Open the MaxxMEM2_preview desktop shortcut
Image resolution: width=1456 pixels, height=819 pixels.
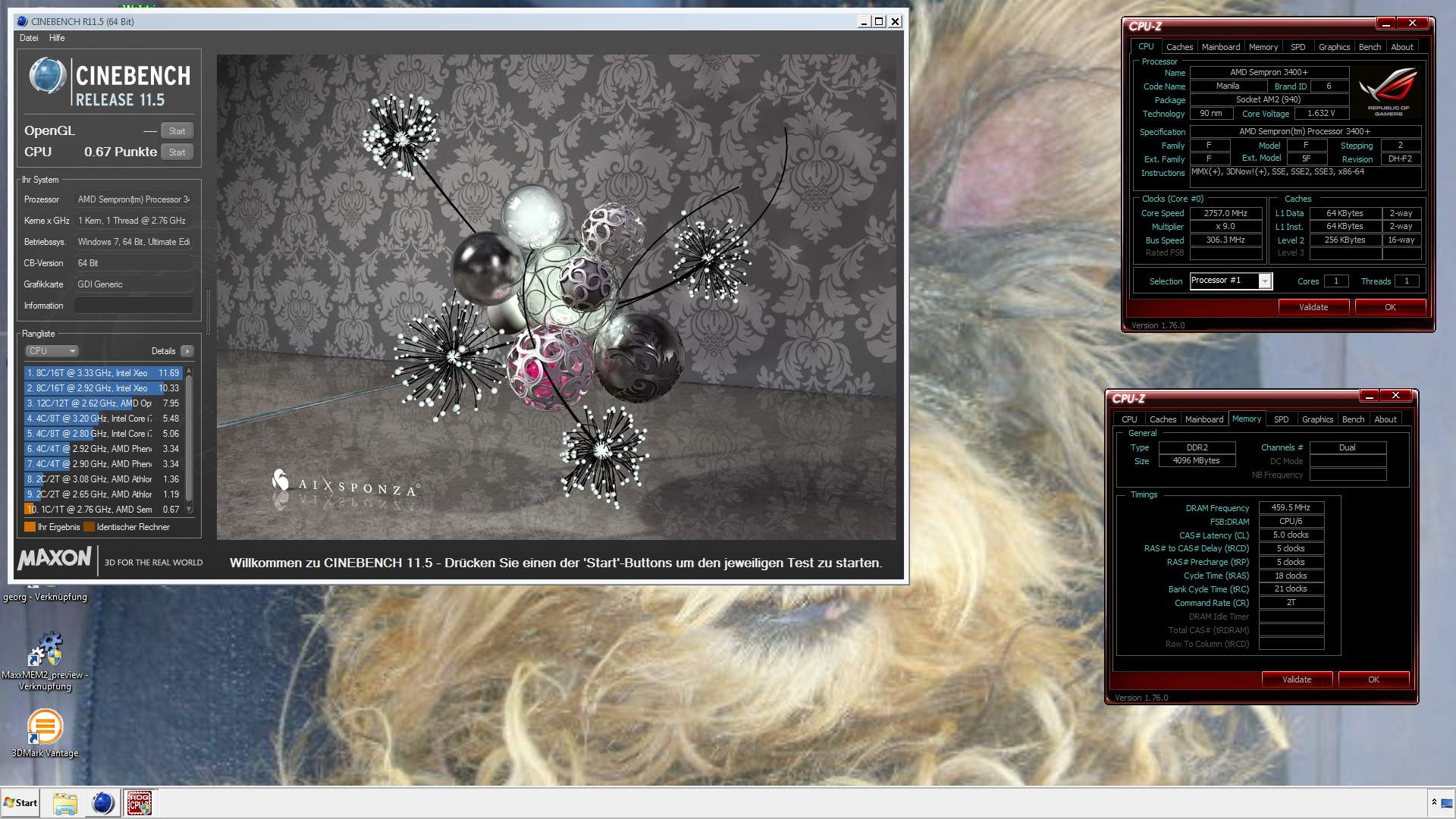45,661
